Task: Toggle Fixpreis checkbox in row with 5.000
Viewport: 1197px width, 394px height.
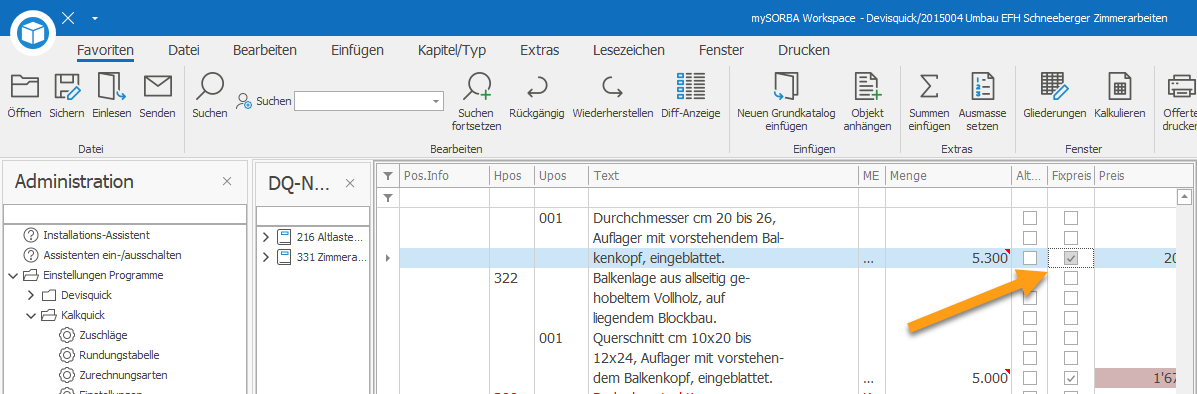Action: (x=1071, y=378)
